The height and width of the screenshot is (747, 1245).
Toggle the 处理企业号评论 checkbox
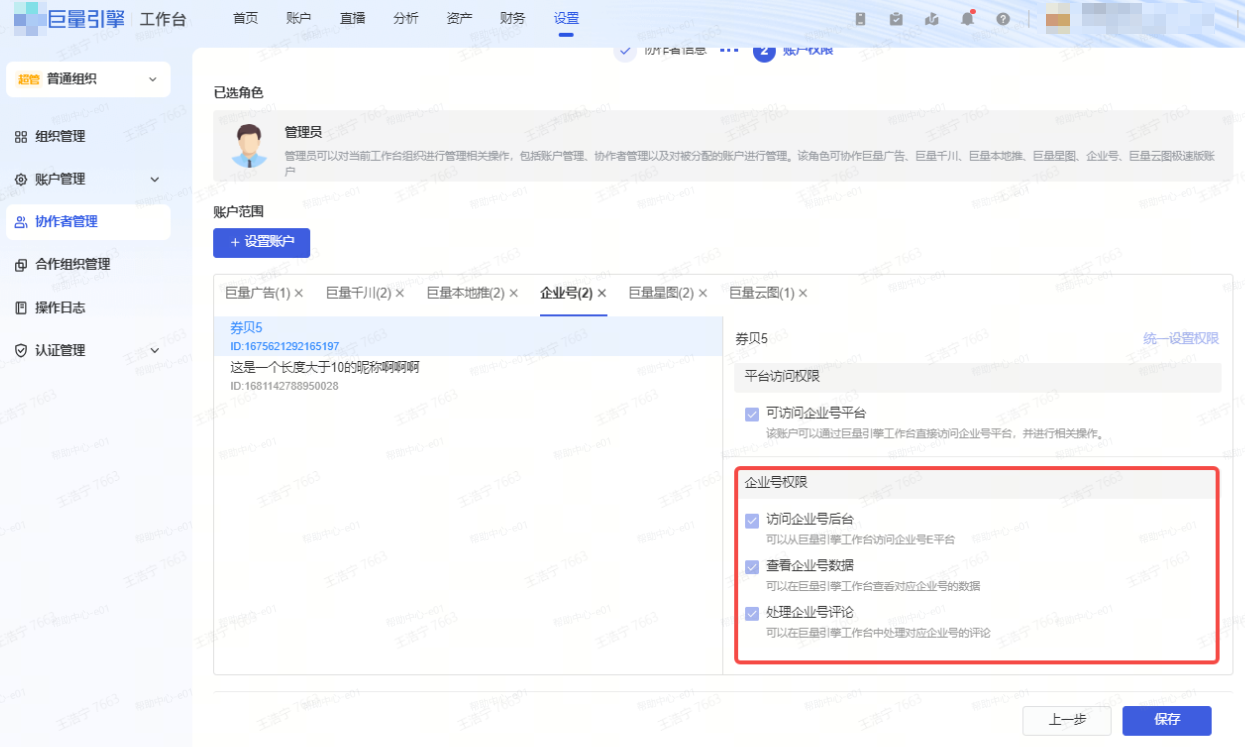click(752, 613)
